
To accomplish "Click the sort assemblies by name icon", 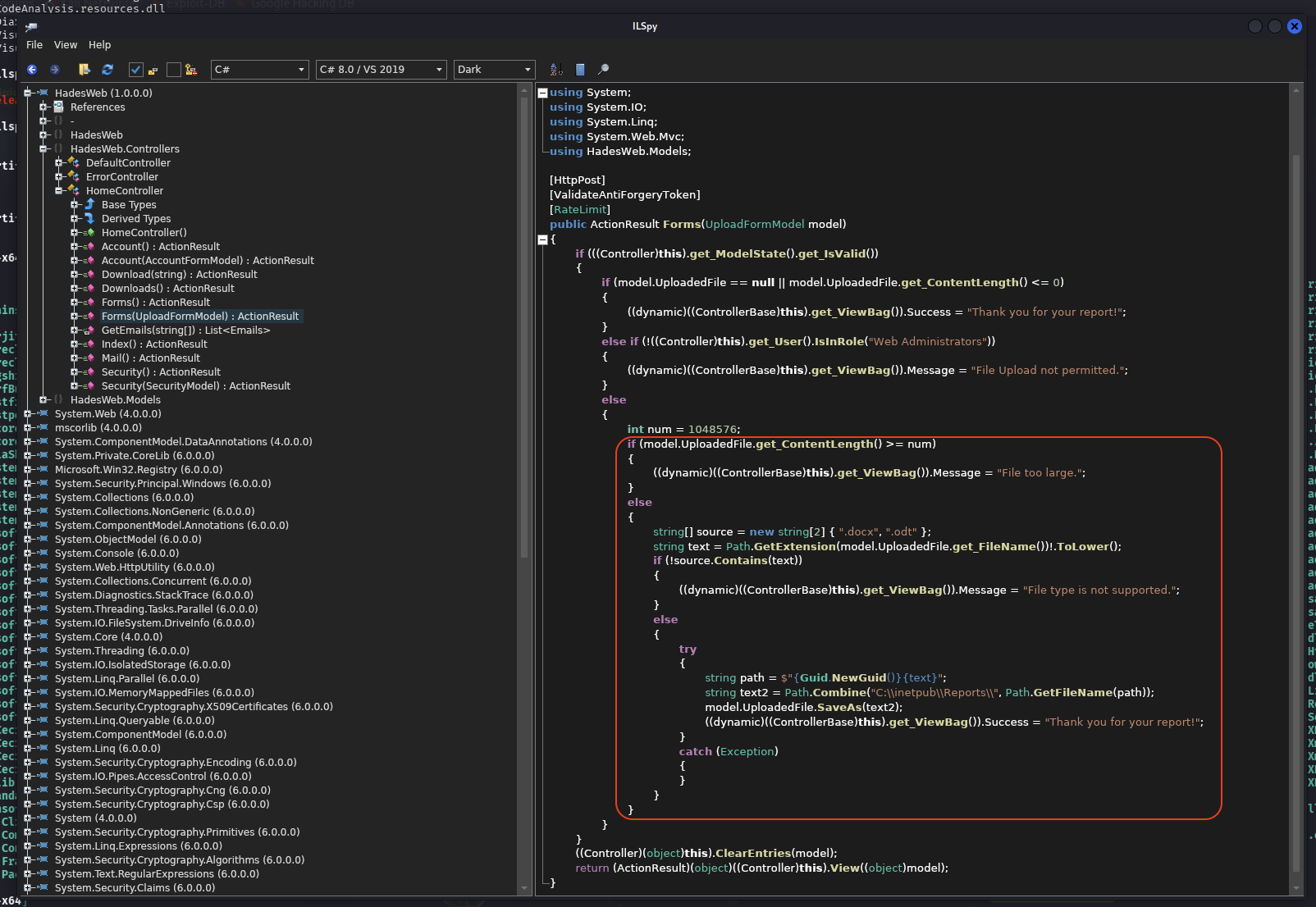I will tap(555, 70).
